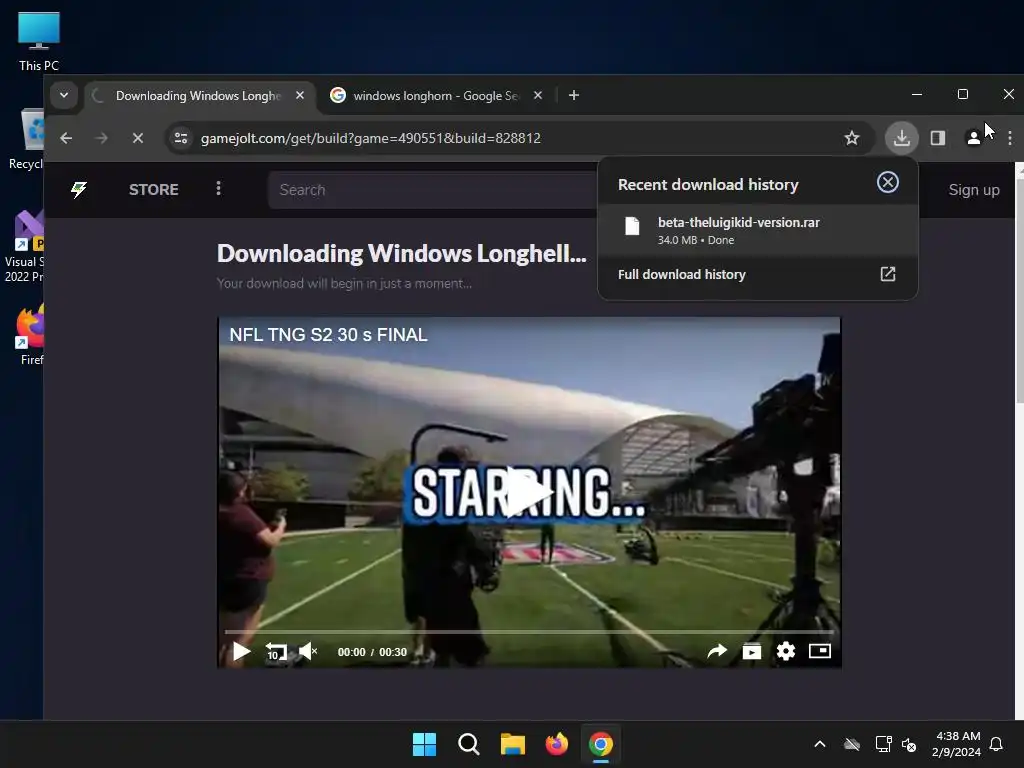The image size is (1024, 768).
Task: Open the Game Jolt STORE page
Action: 153,189
